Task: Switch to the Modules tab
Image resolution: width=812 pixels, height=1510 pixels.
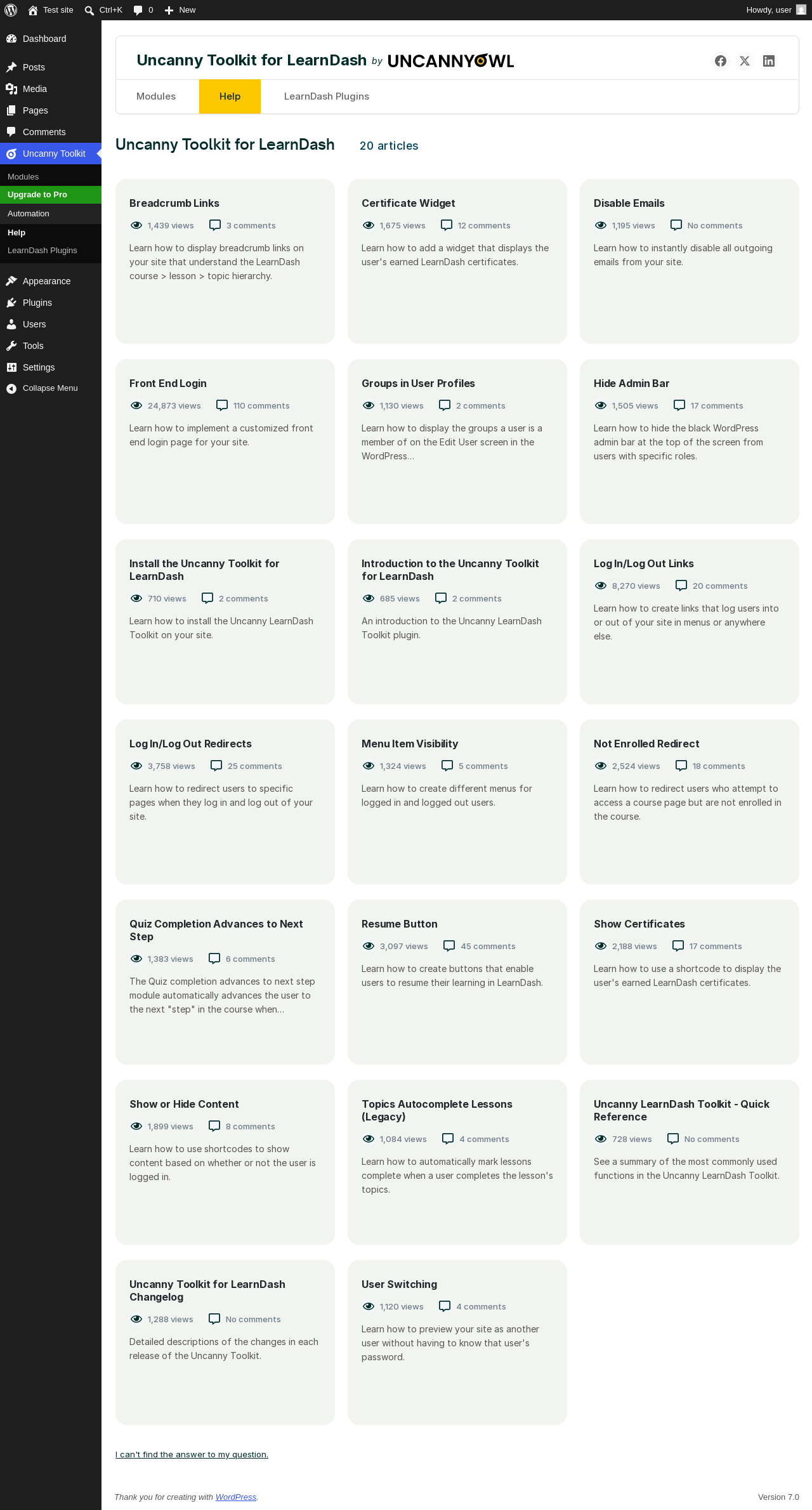Action: pos(156,96)
